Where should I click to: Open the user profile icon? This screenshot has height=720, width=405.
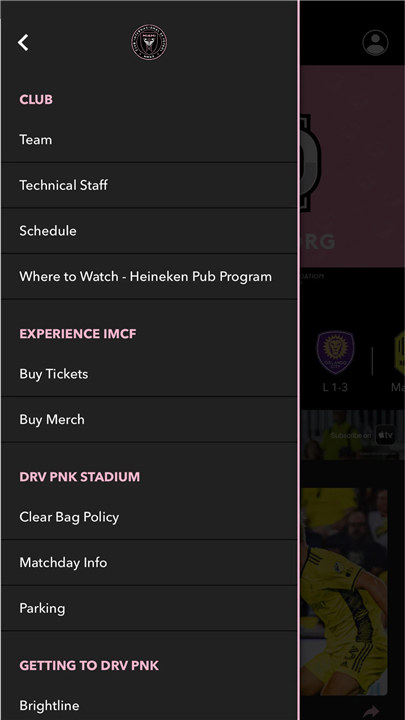point(375,43)
